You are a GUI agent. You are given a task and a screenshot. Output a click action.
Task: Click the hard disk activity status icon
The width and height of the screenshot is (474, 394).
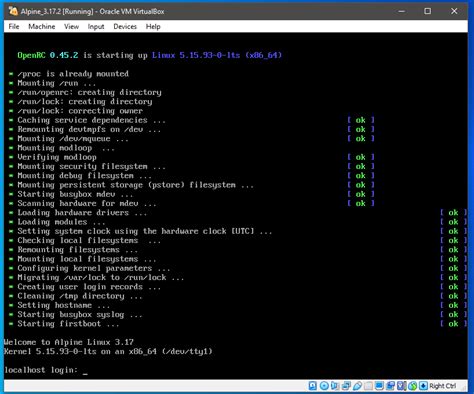(x=313, y=386)
